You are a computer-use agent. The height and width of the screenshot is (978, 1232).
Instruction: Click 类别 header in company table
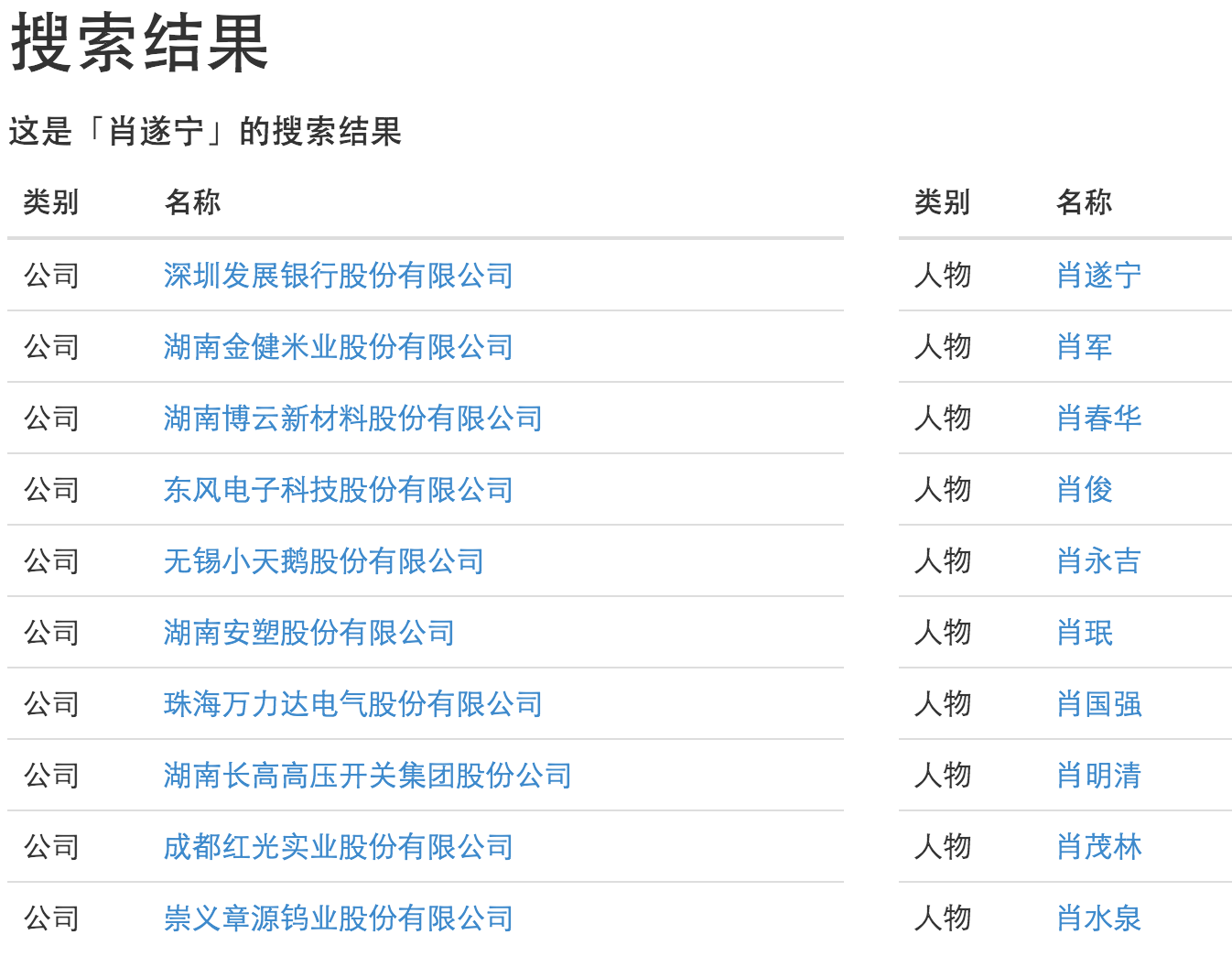tap(51, 202)
